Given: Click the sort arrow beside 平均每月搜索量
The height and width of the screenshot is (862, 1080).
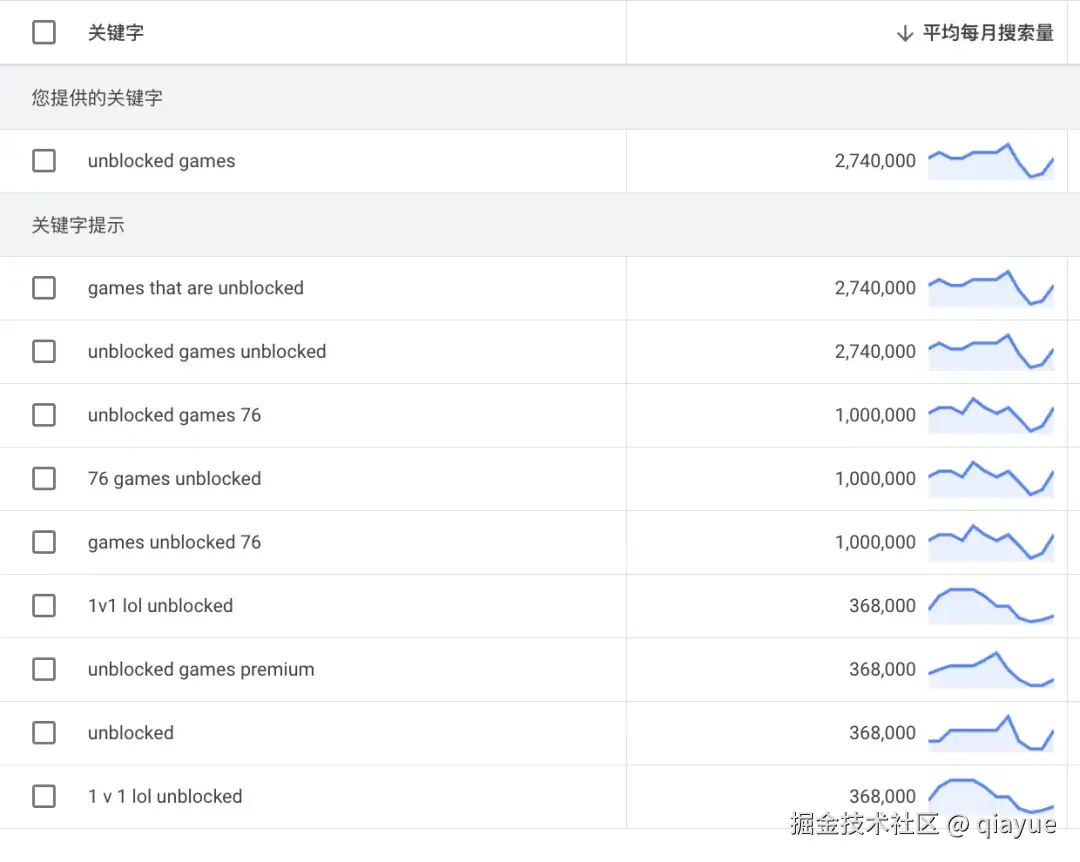Looking at the screenshot, I should click(x=905, y=34).
